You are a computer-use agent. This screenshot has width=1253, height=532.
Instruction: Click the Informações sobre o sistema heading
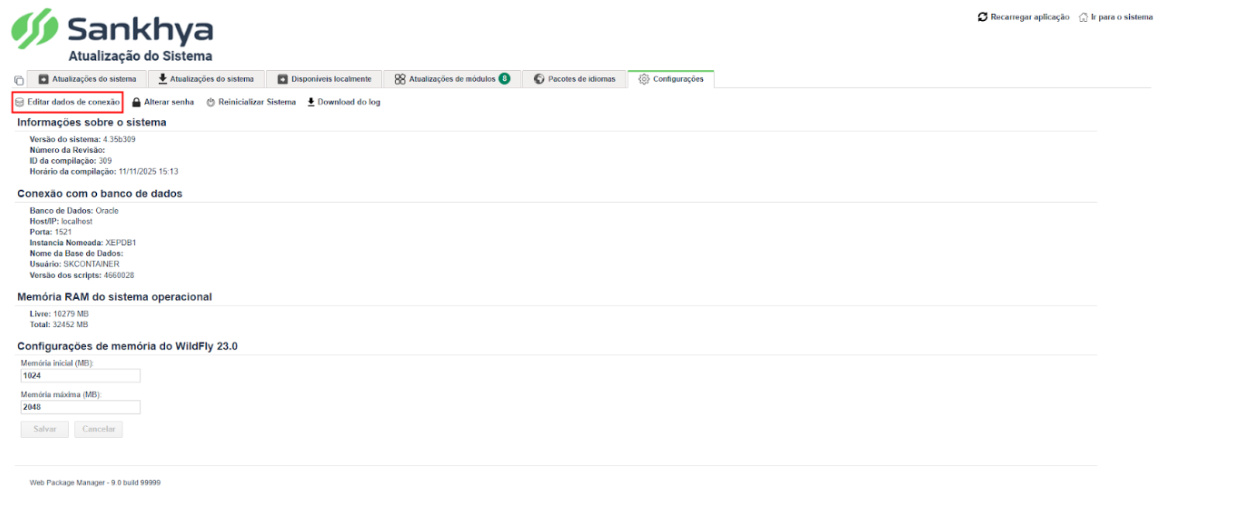tap(92, 122)
